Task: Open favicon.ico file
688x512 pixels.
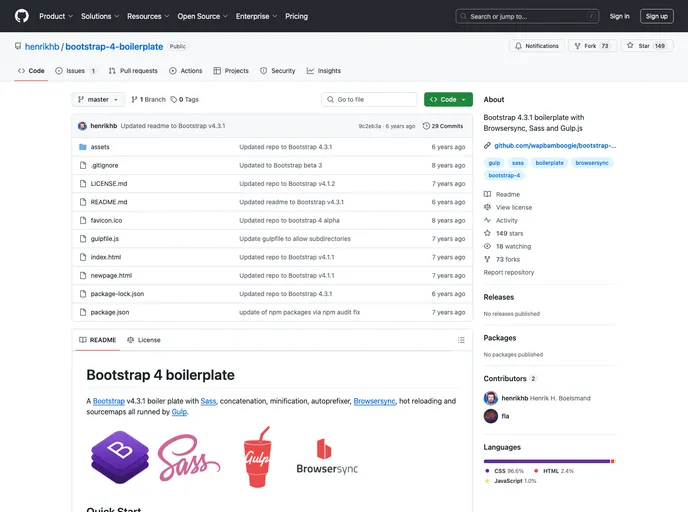Action: tap(106, 220)
